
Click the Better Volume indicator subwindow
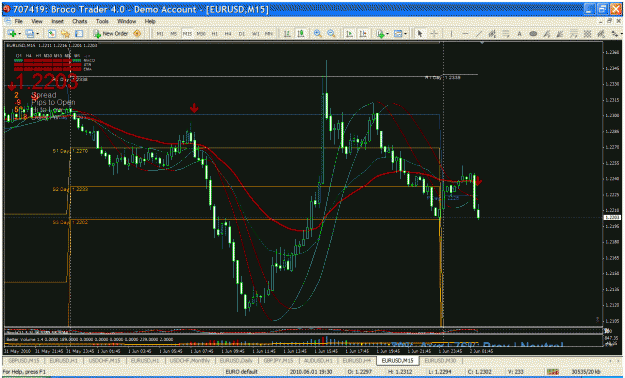[303, 340]
